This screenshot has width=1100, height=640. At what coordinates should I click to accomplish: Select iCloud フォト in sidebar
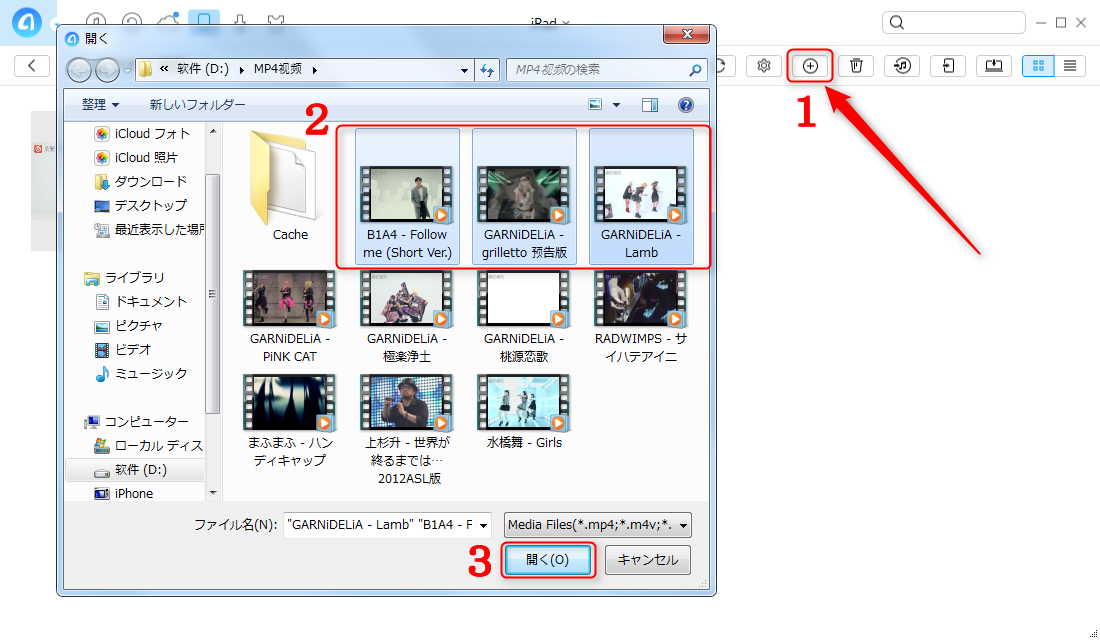pyautogui.click(x=142, y=133)
